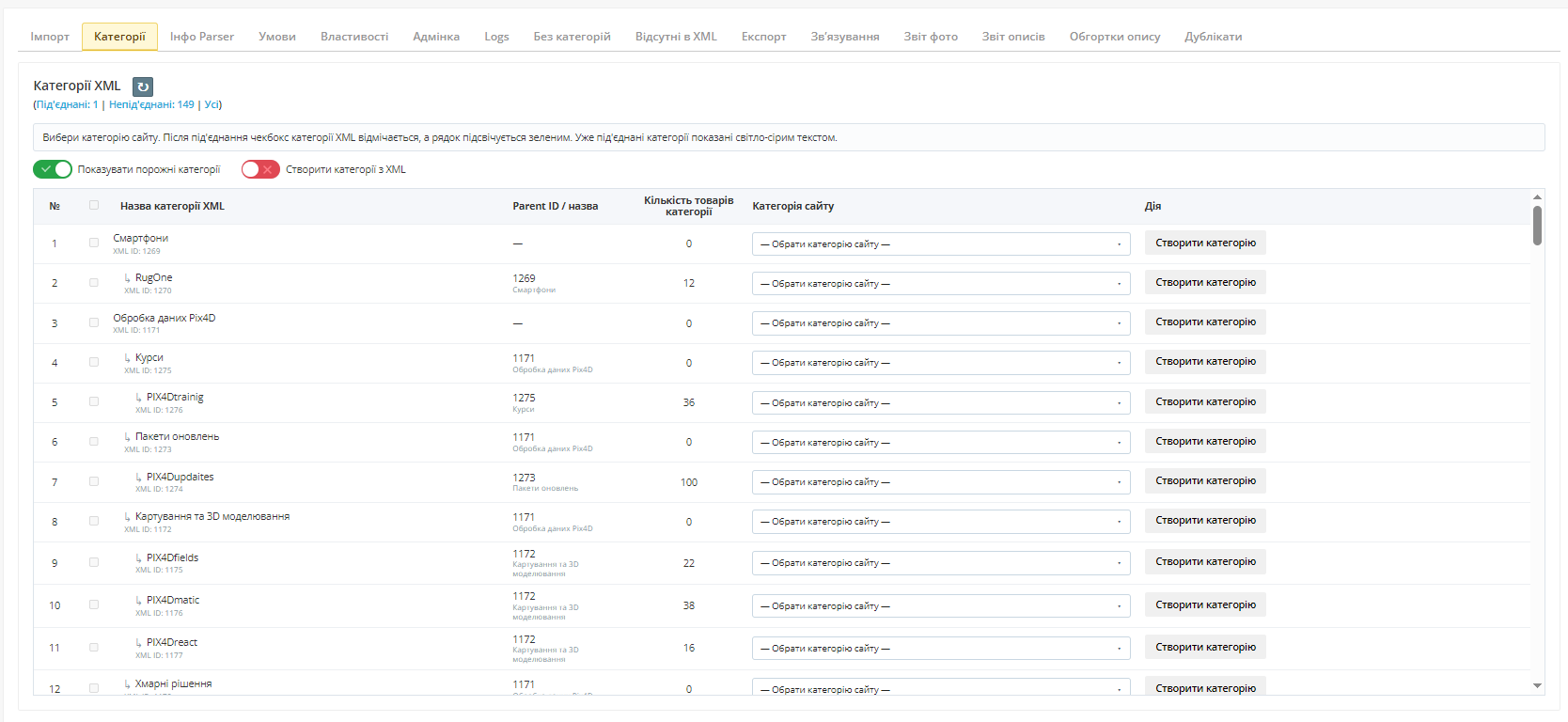The image size is (1568, 722).
Task: Click the table's vertical scrollbar thumb
Action: (x=1537, y=226)
